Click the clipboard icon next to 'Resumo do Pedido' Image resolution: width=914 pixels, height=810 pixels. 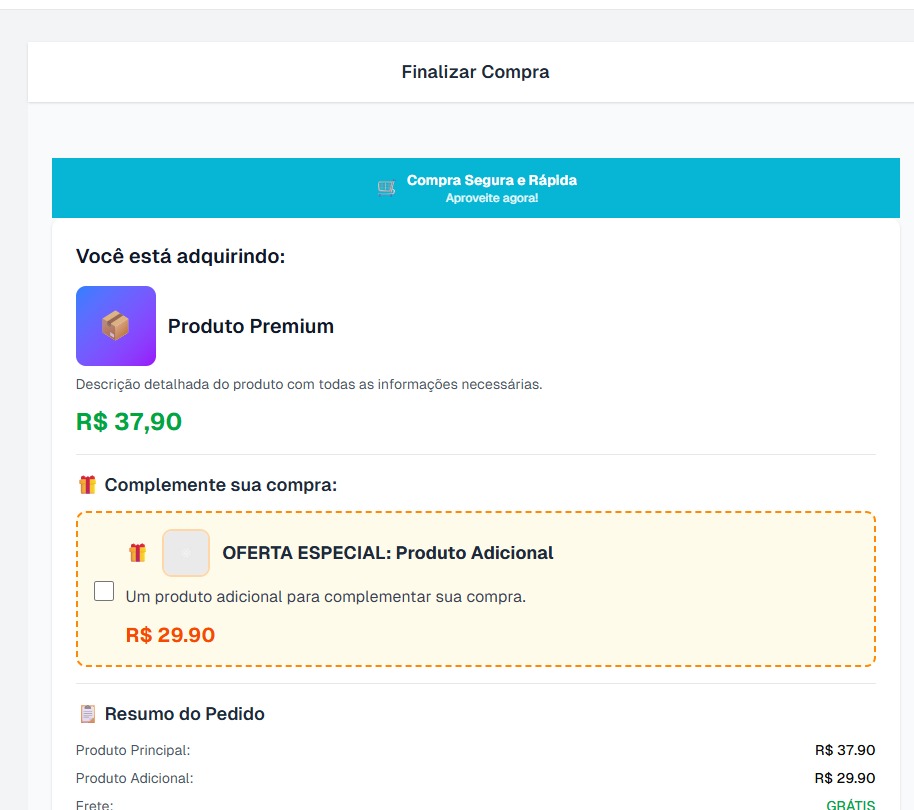click(87, 713)
